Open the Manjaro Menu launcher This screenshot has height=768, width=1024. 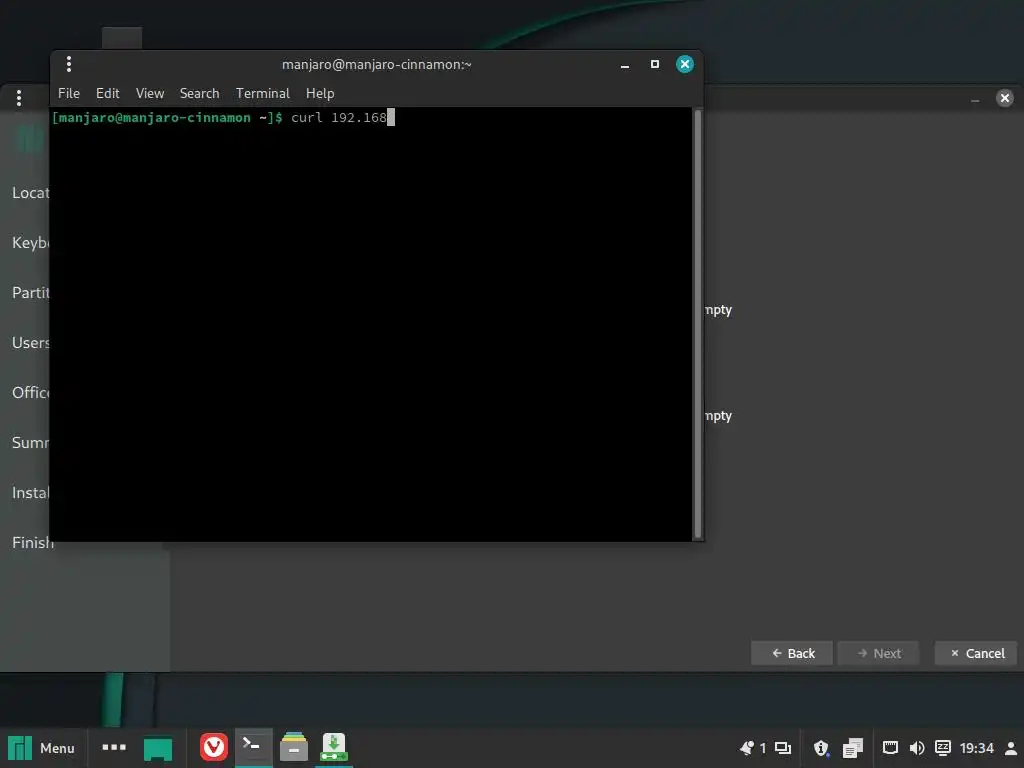click(x=41, y=748)
